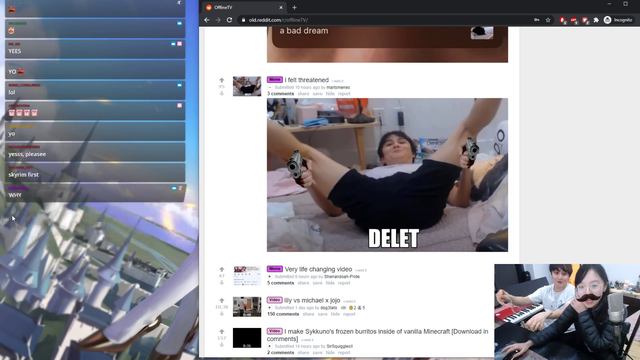
Task: Open the 'lily vs michael x jojo' thumbnail
Action: point(247,307)
